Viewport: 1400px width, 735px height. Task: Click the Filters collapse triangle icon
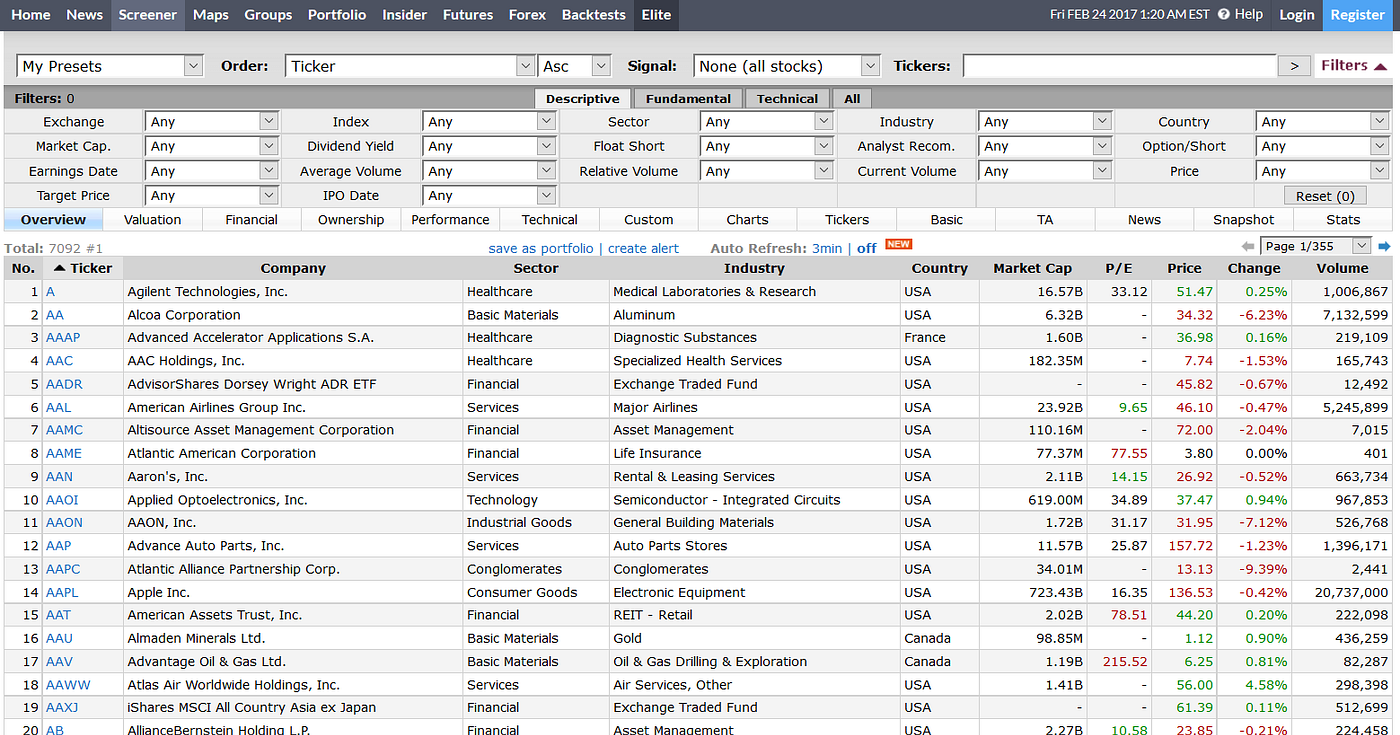tap(1381, 66)
